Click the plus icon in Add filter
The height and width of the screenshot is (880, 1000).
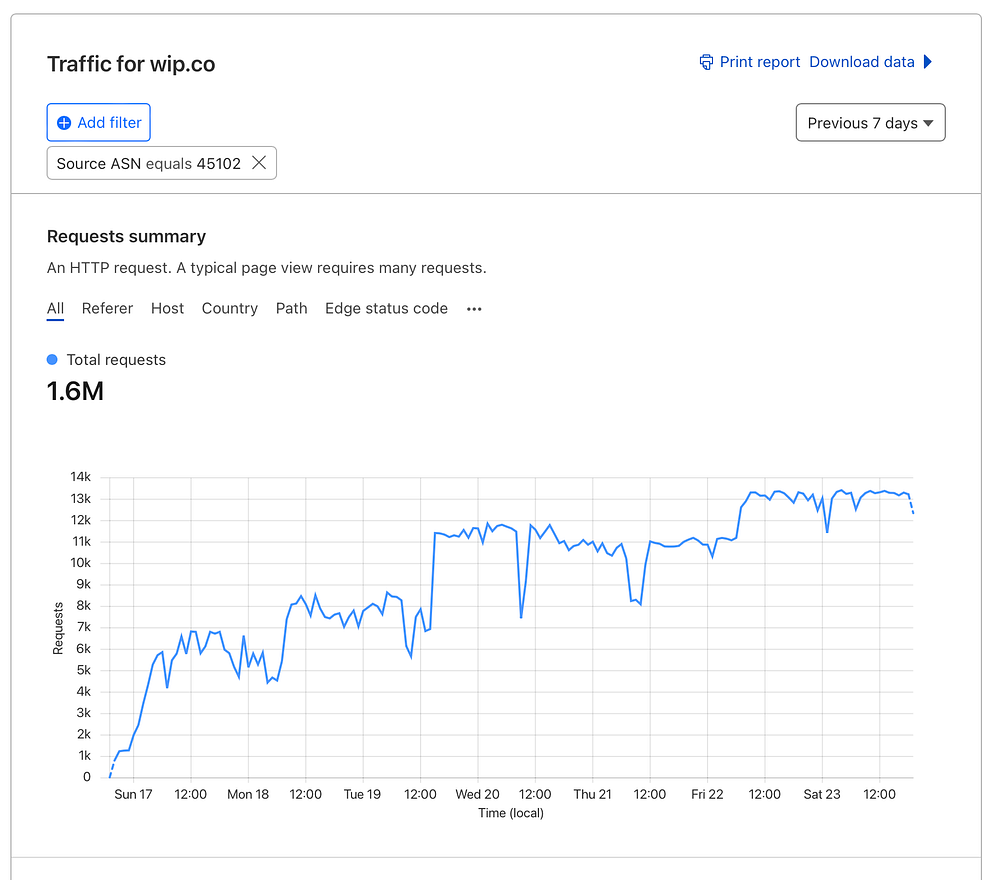[64, 123]
